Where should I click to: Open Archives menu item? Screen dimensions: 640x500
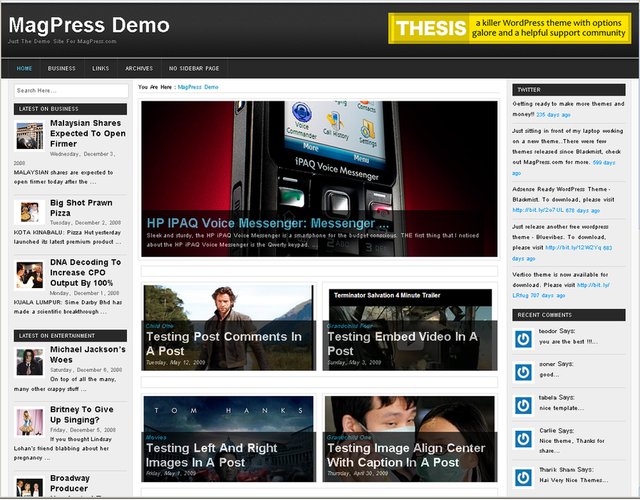139,68
